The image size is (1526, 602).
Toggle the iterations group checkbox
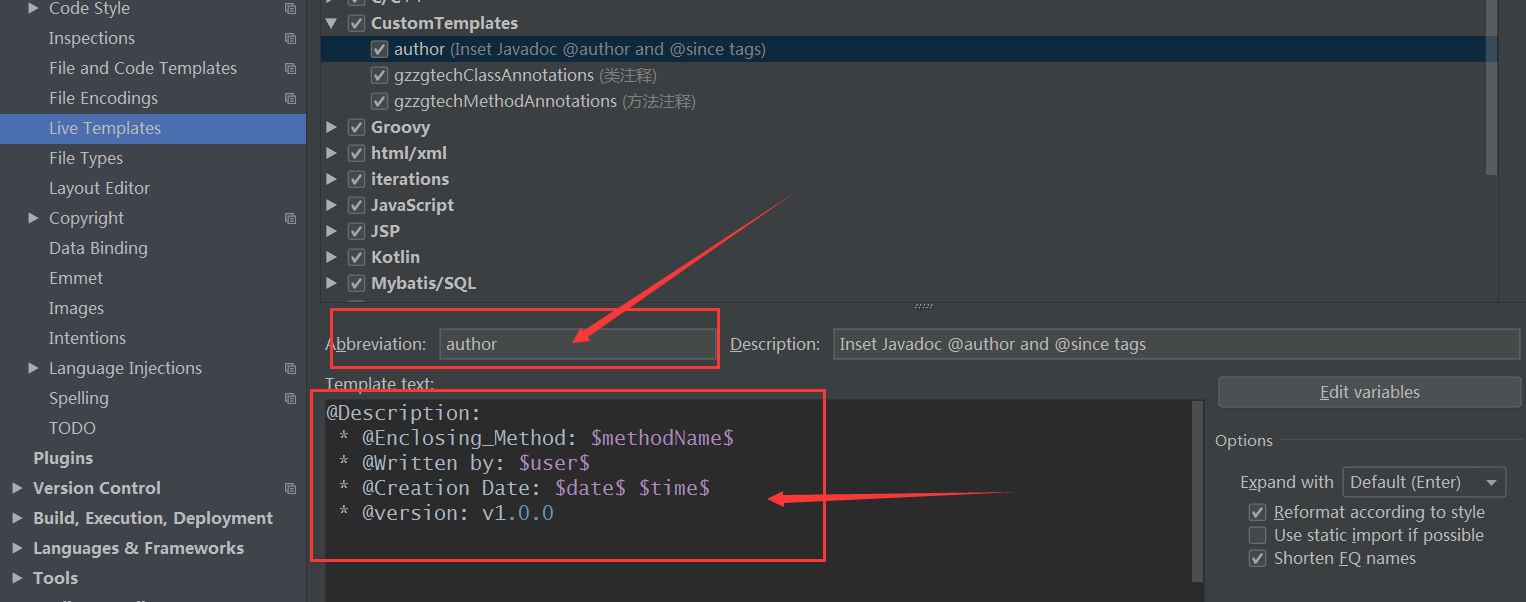coord(356,179)
